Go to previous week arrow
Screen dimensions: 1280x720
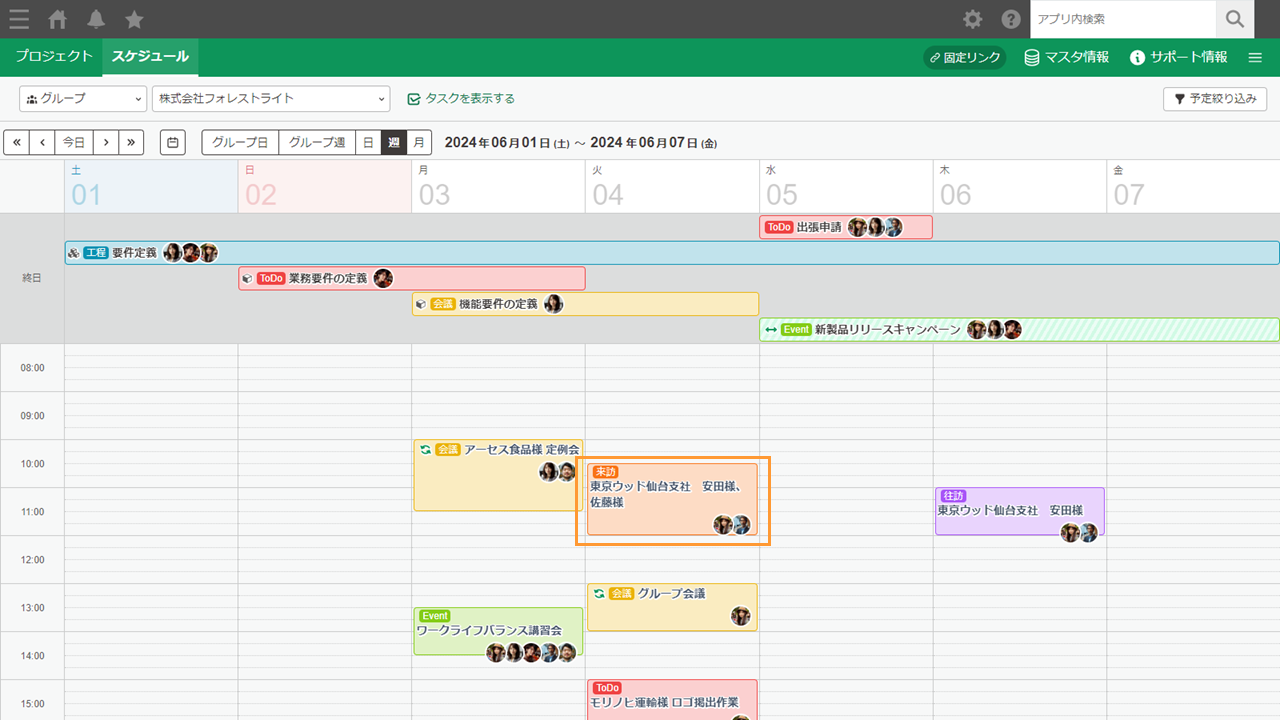click(42, 142)
